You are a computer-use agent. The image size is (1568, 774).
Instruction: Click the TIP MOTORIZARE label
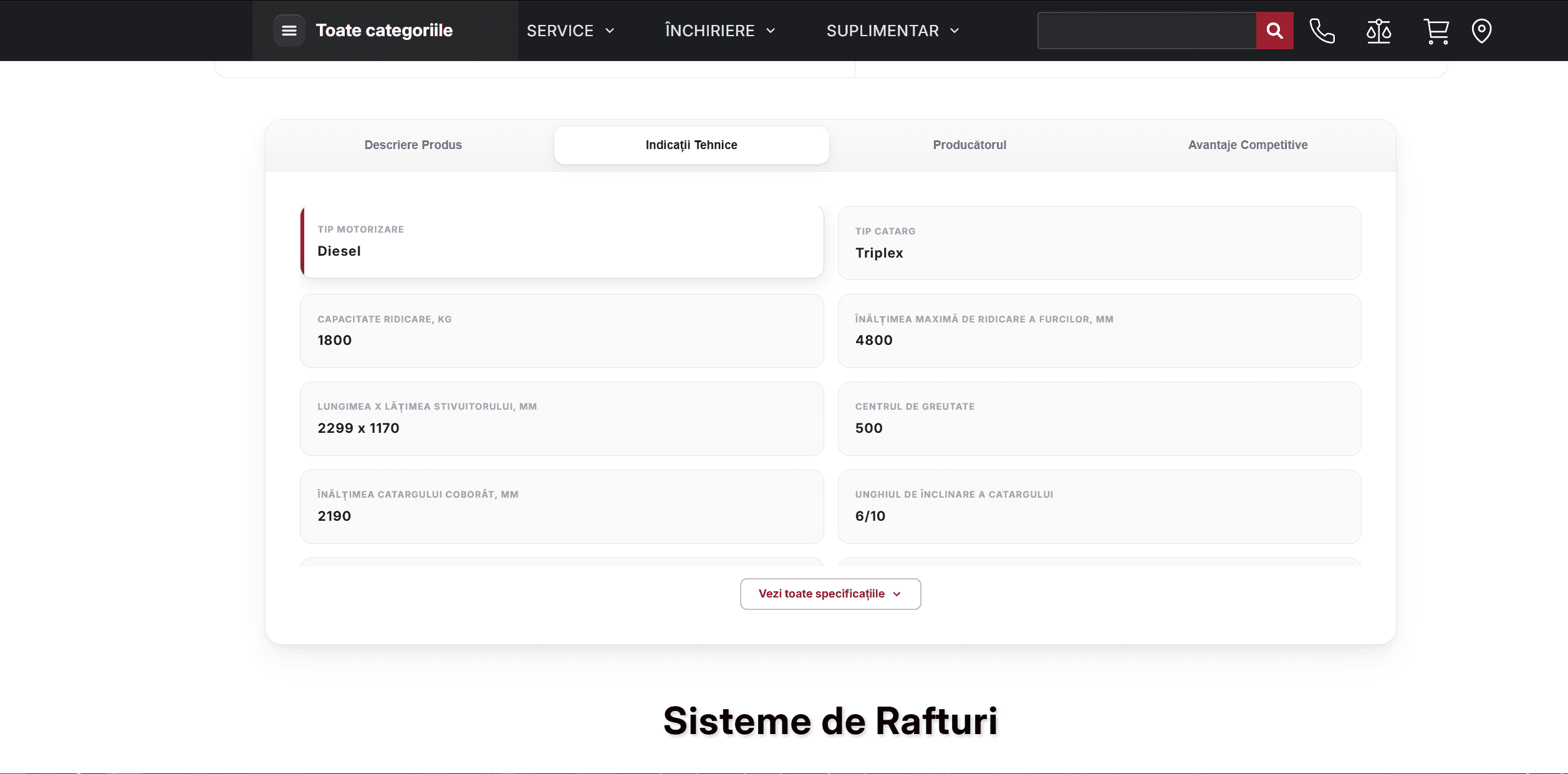pos(360,230)
